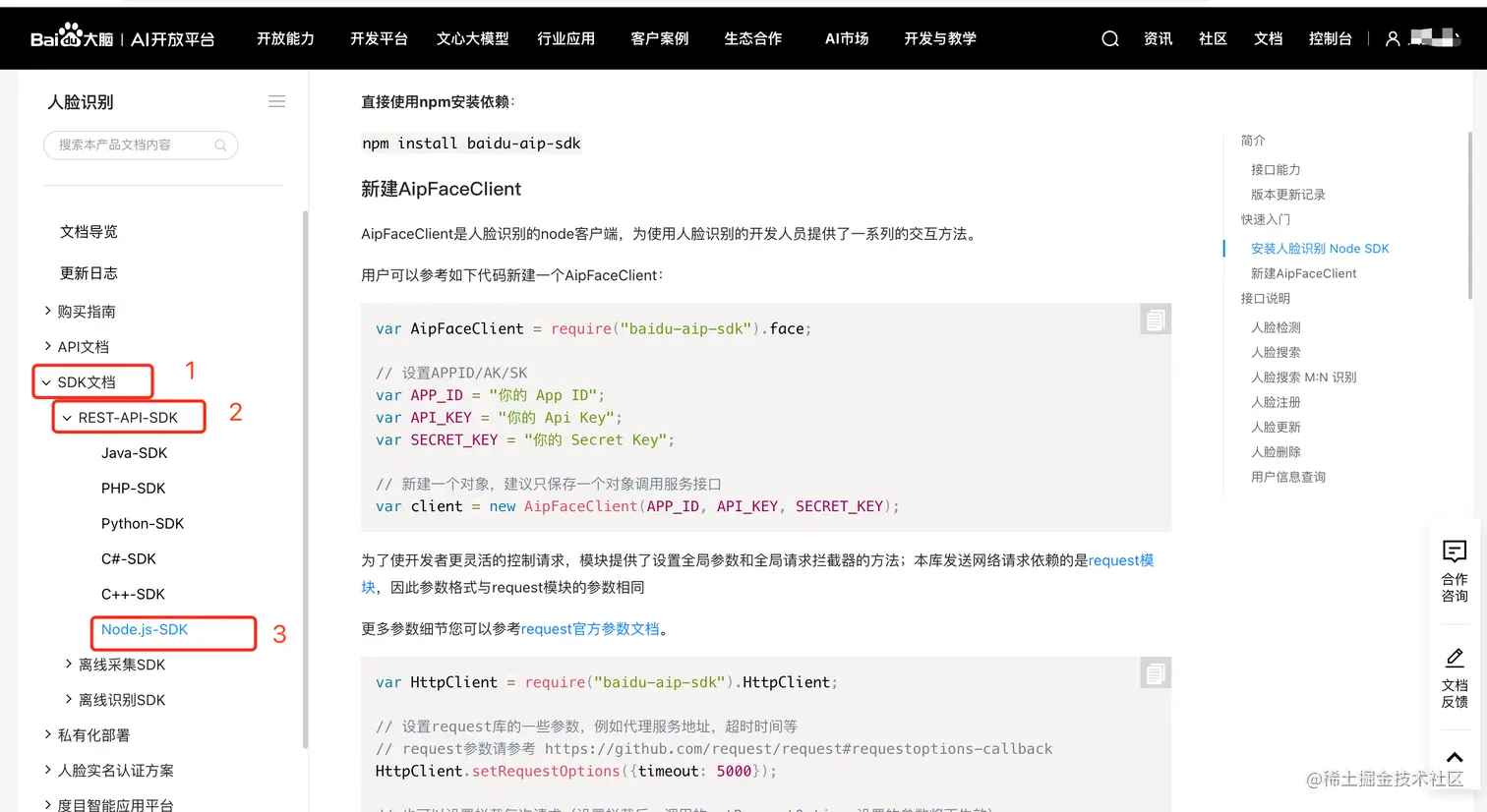Open the 开发平台 menu

(379, 38)
